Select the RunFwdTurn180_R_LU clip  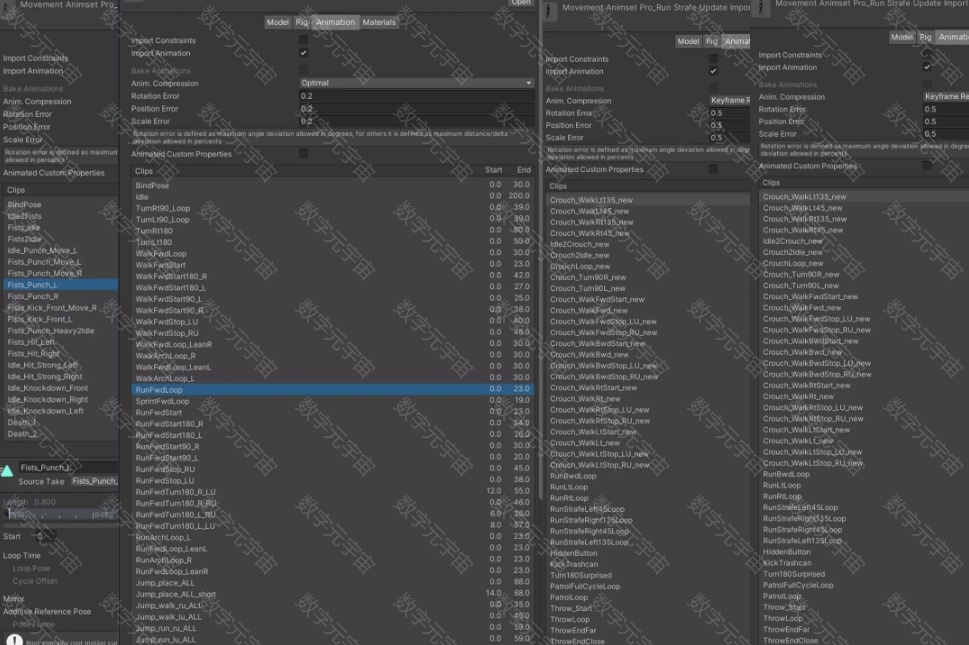(333, 492)
